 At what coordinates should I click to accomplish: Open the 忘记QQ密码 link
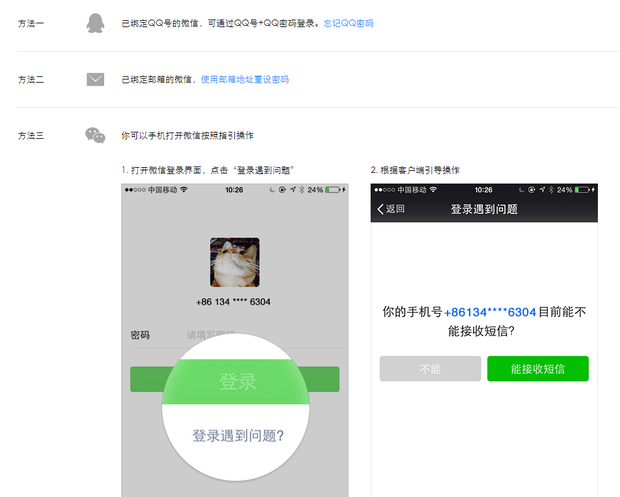coord(349,22)
